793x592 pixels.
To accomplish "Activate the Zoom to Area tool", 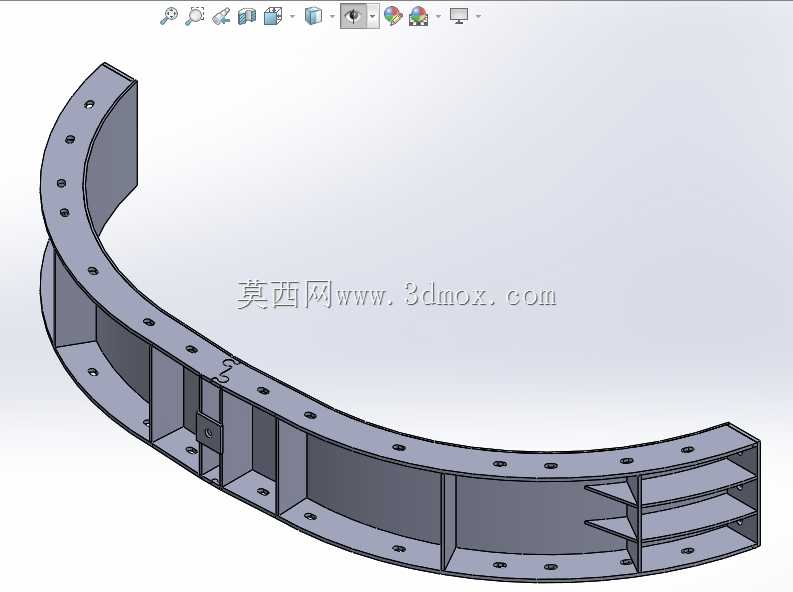I will coord(195,16).
